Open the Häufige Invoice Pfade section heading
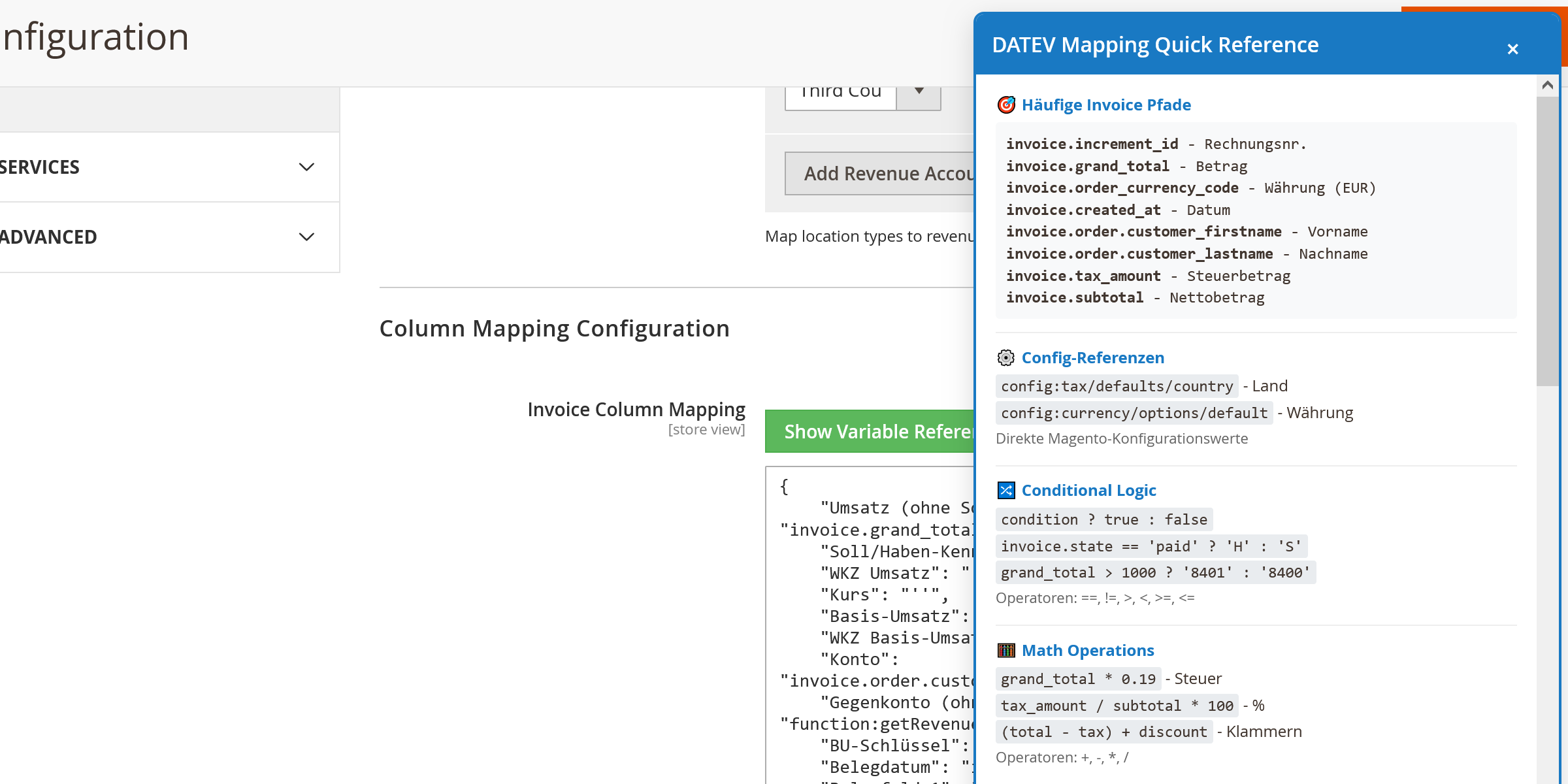1568x784 pixels. [x=1106, y=105]
